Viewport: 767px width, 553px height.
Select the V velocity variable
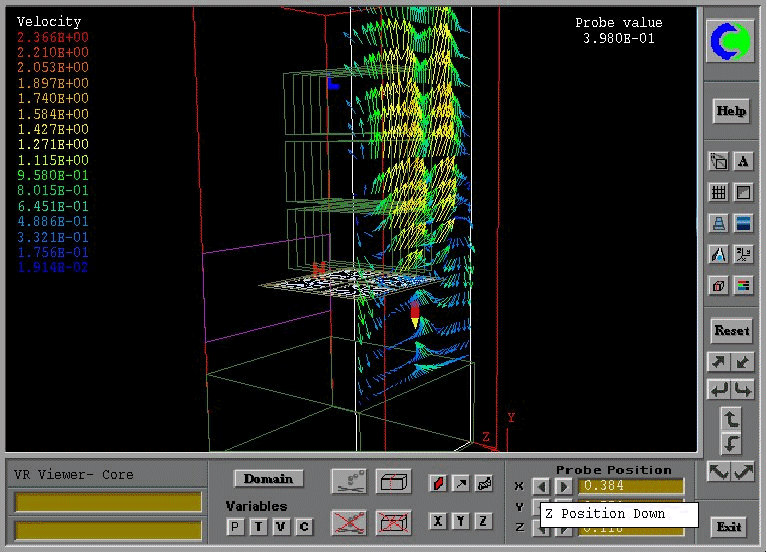pyautogui.click(x=281, y=526)
